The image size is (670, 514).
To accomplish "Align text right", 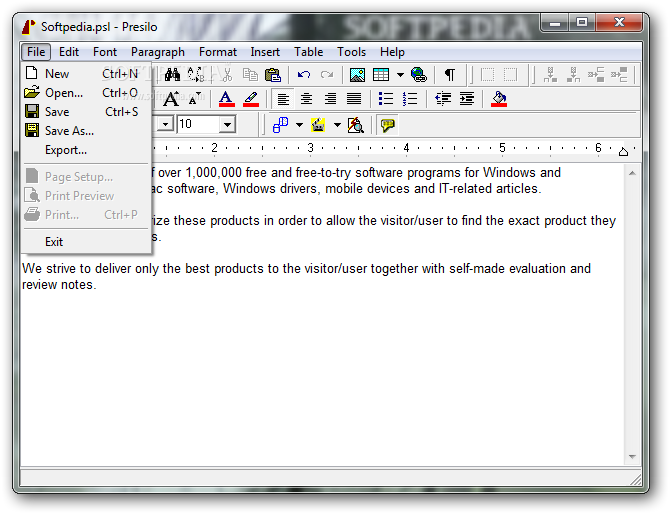I will pyautogui.click(x=330, y=99).
